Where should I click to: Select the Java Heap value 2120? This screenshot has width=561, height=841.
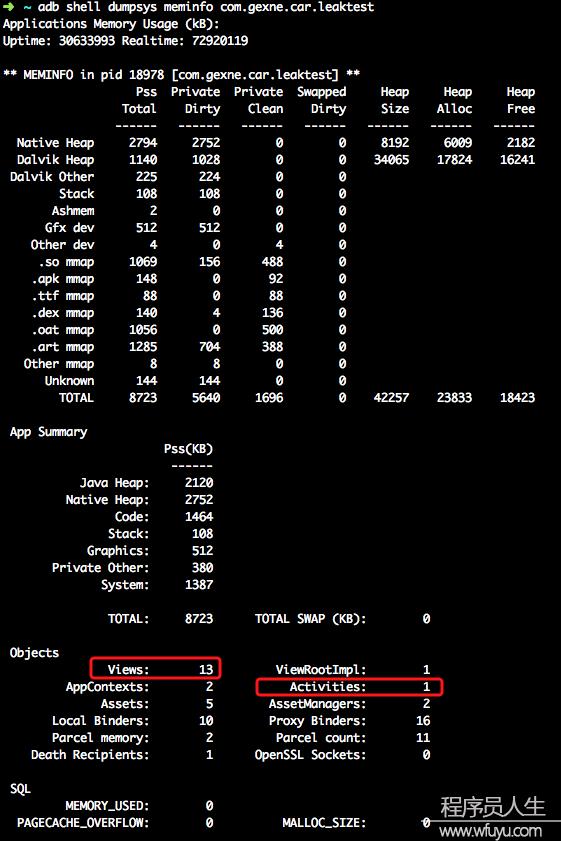pyautogui.click(x=199, y=483)
